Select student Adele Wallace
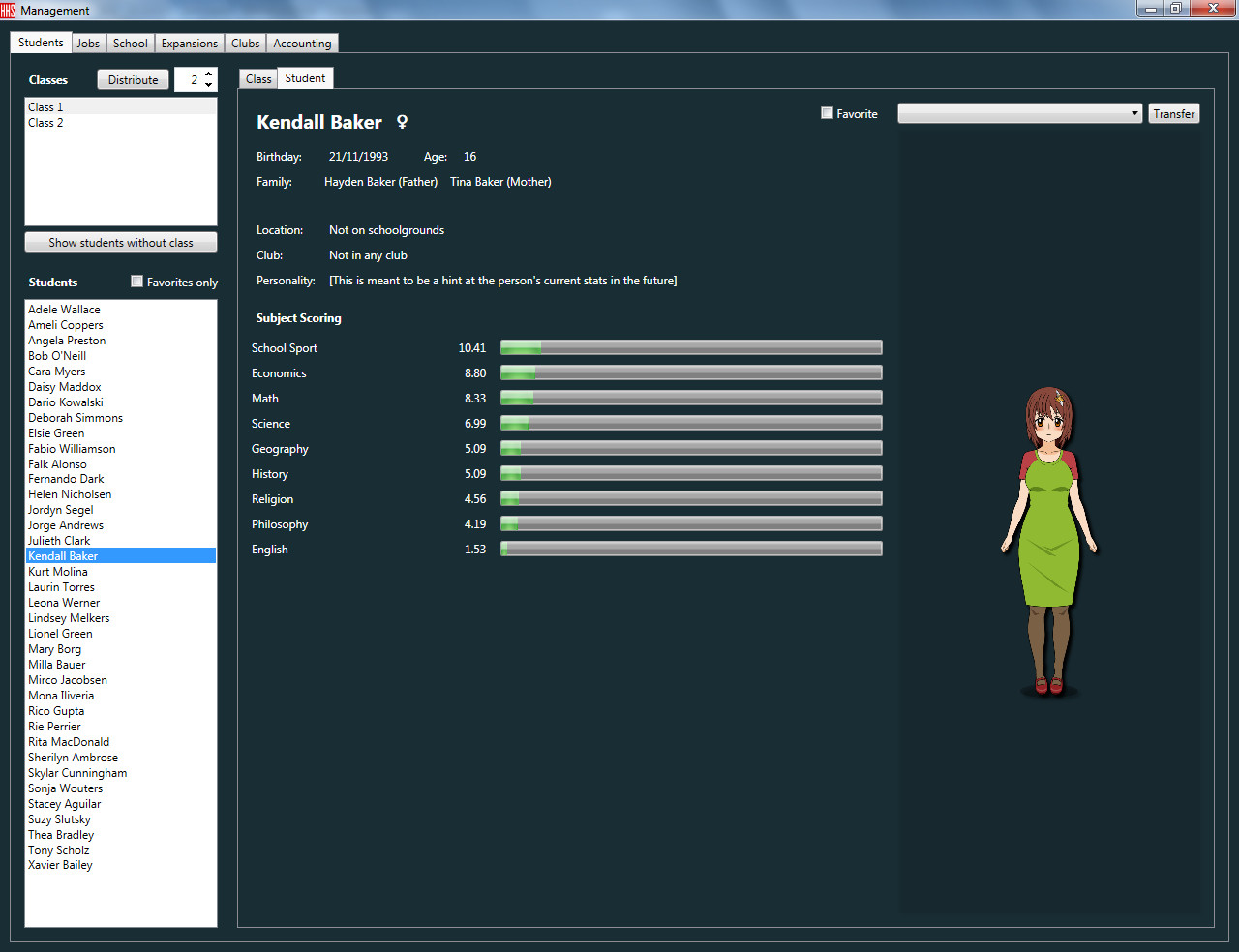The image size is (1239, 952). click(x=121, y=309)
